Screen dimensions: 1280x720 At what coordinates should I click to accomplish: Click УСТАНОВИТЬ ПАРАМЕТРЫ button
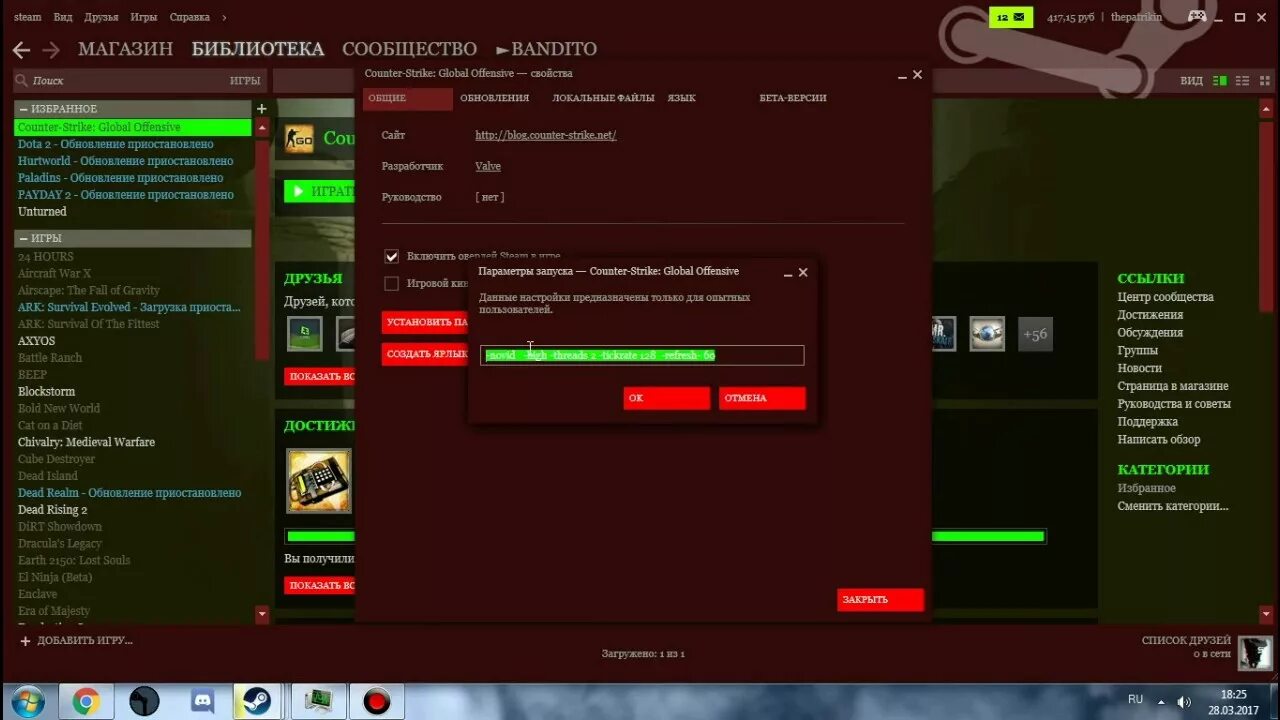click(425, 322)
